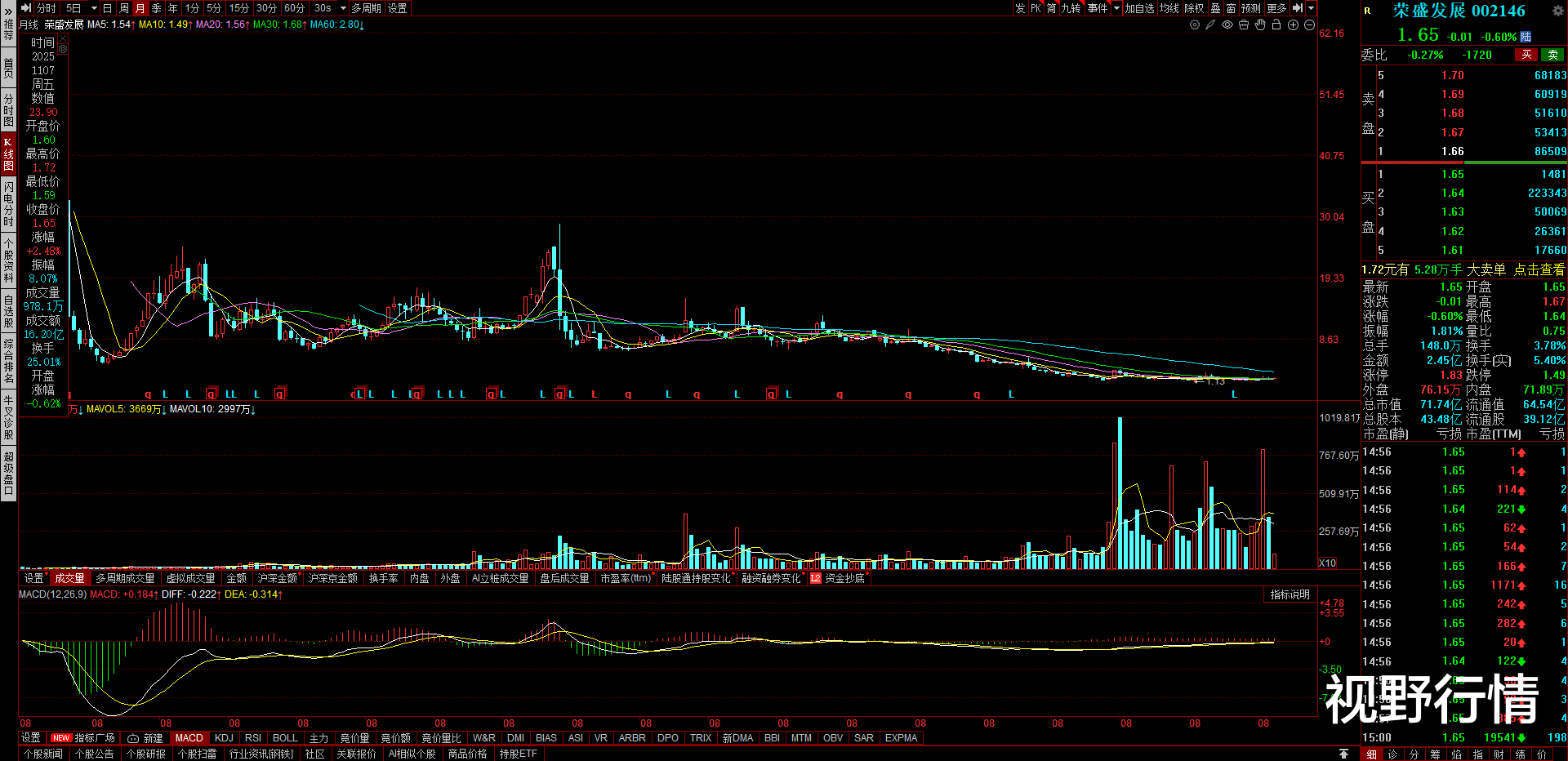Expand the 30s interval dropdown arrow
This screenshot has height=761, width=1568.
(x=343, y=8)
